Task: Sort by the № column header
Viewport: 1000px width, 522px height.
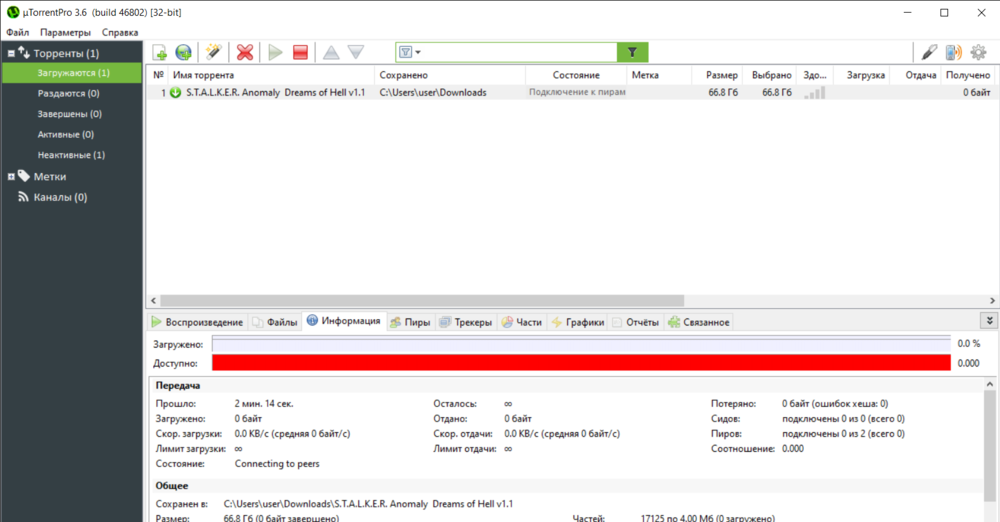Action: coord(159,75)
